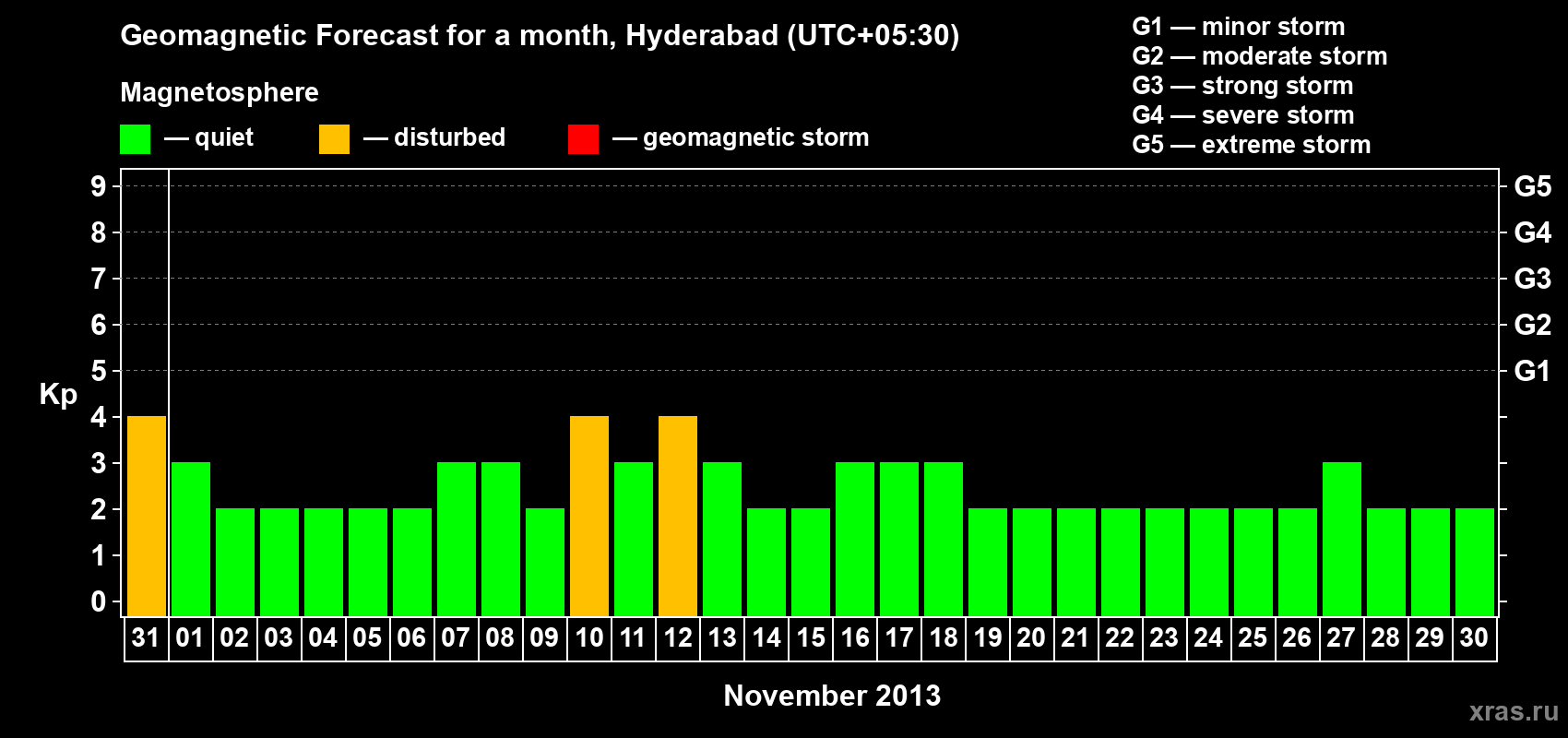Click the green bar for day 07
Screen dimensions: 1568x738
(457, 540)
